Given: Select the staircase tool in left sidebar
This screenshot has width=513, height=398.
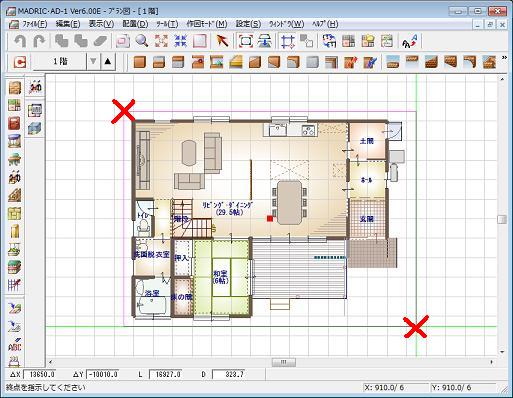Looking at the screenshot, I should point(15,195).
